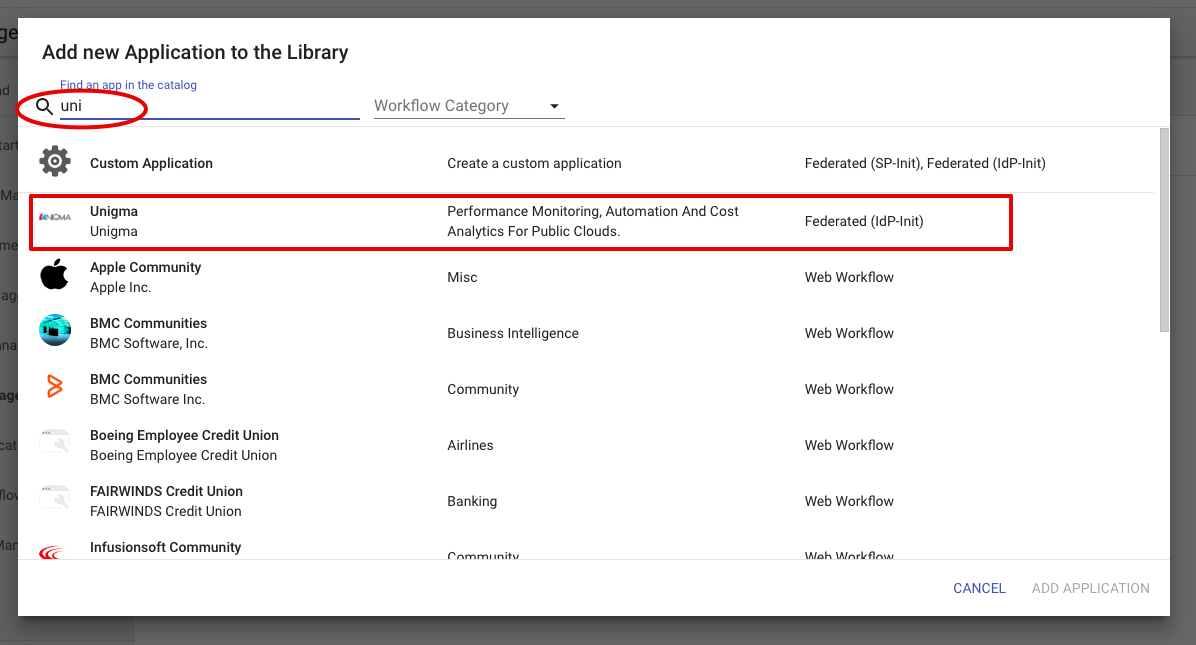
Task: Click 'Web Workflow' in Apple Community row
Action: [849, 278]
